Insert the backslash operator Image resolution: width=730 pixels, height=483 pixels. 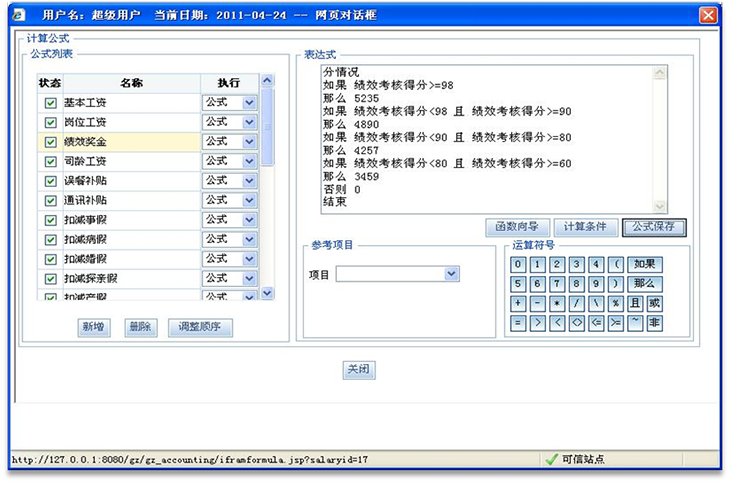[596, 304]
